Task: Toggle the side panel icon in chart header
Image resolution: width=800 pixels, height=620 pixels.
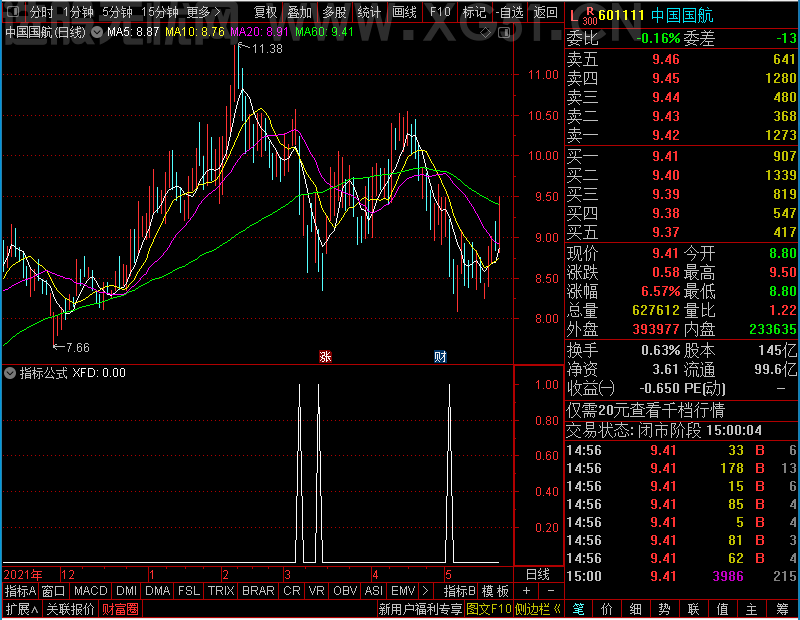Action: pyautogui.click(x=504, y=33)
